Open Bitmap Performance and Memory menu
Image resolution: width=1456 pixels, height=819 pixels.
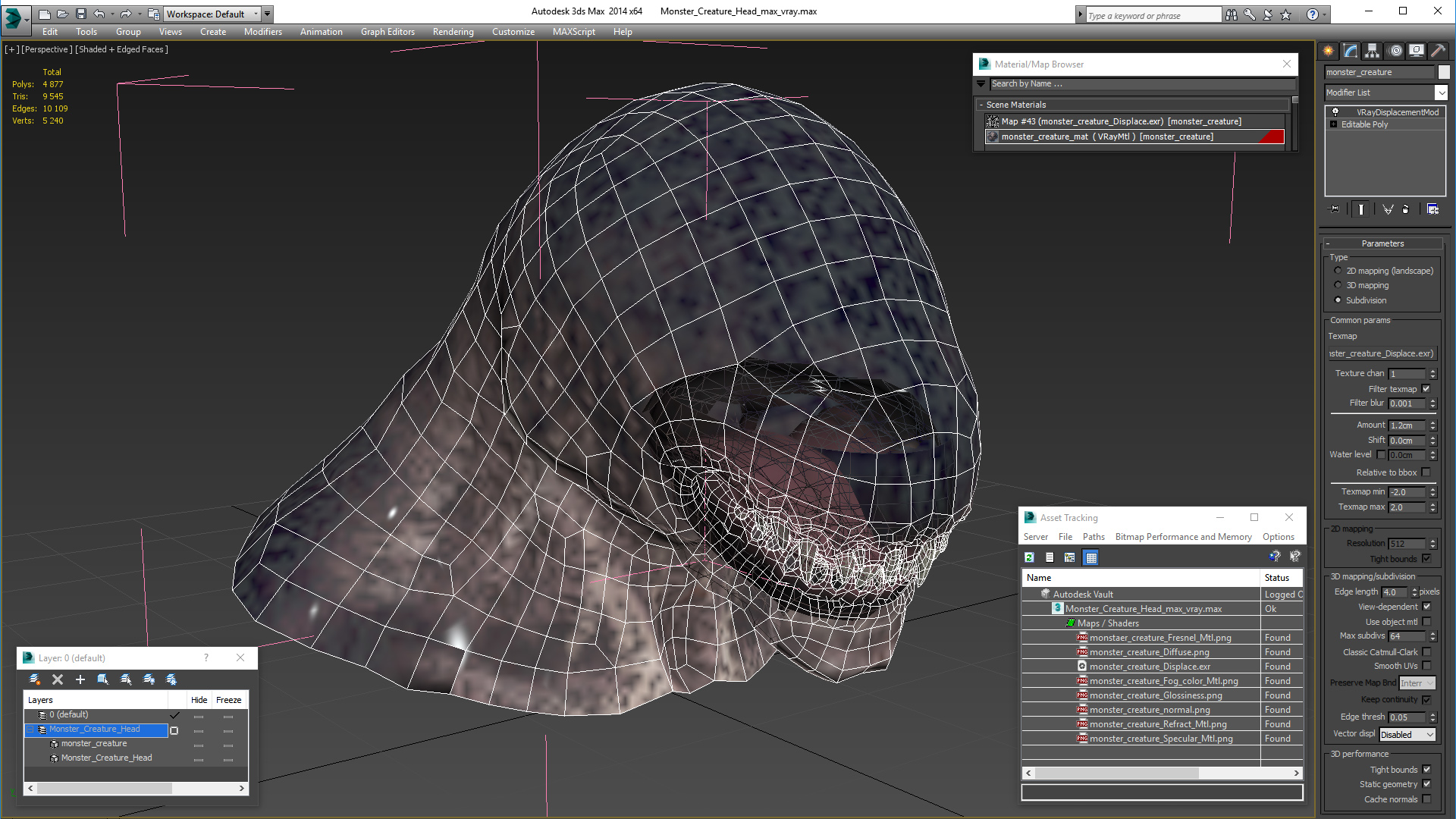(1183, 537)
